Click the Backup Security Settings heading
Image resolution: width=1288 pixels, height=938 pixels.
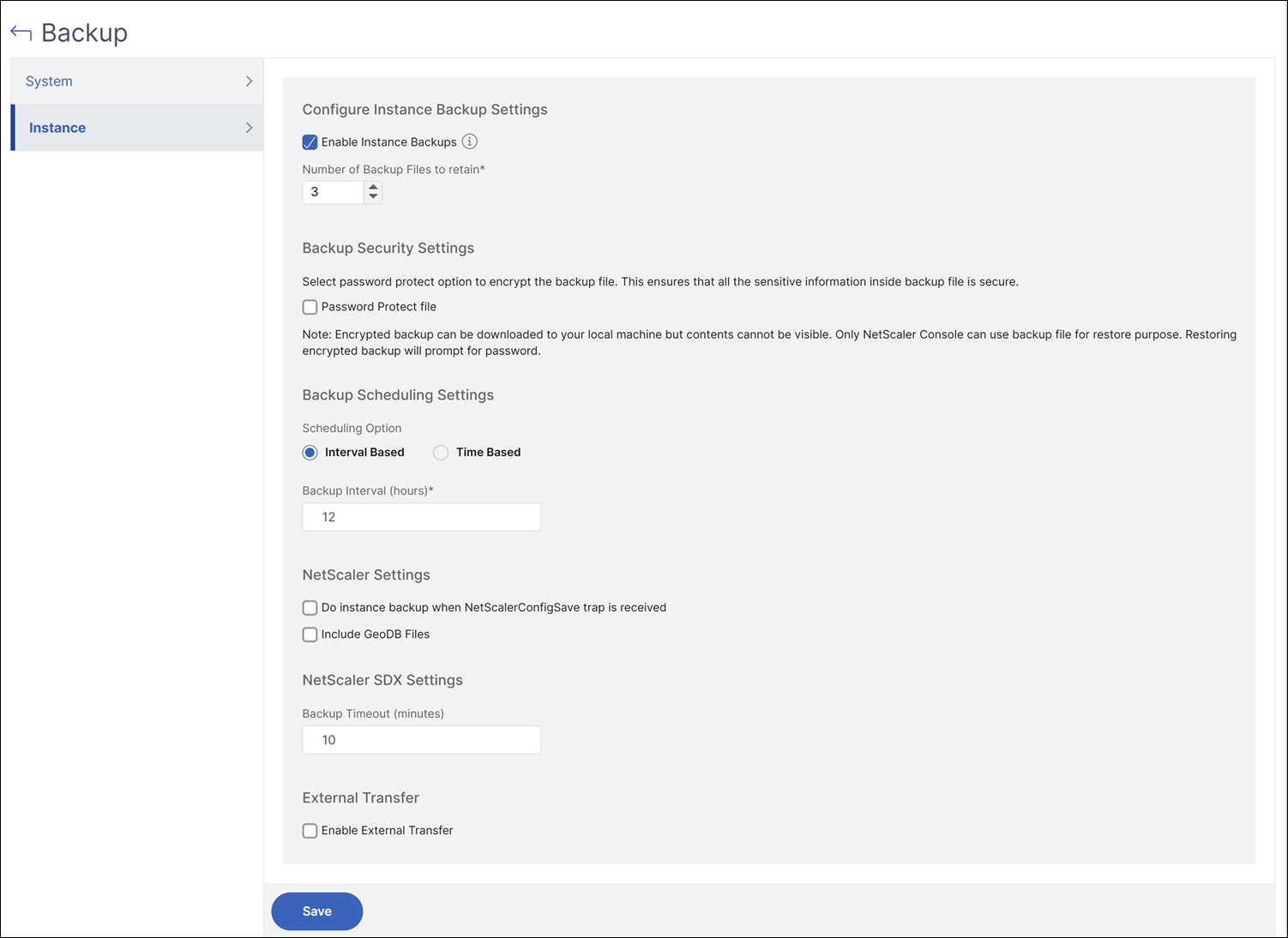tap(388, 248)
